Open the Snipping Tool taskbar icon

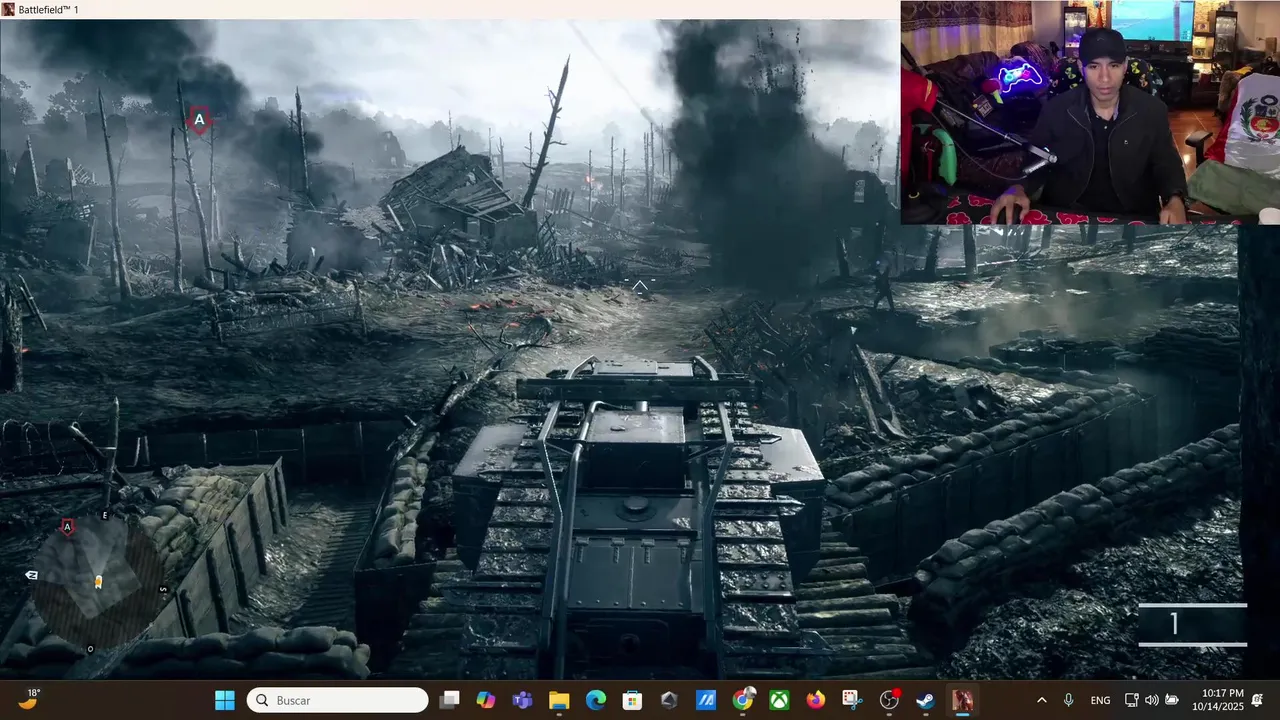click(x=852, y=700)
